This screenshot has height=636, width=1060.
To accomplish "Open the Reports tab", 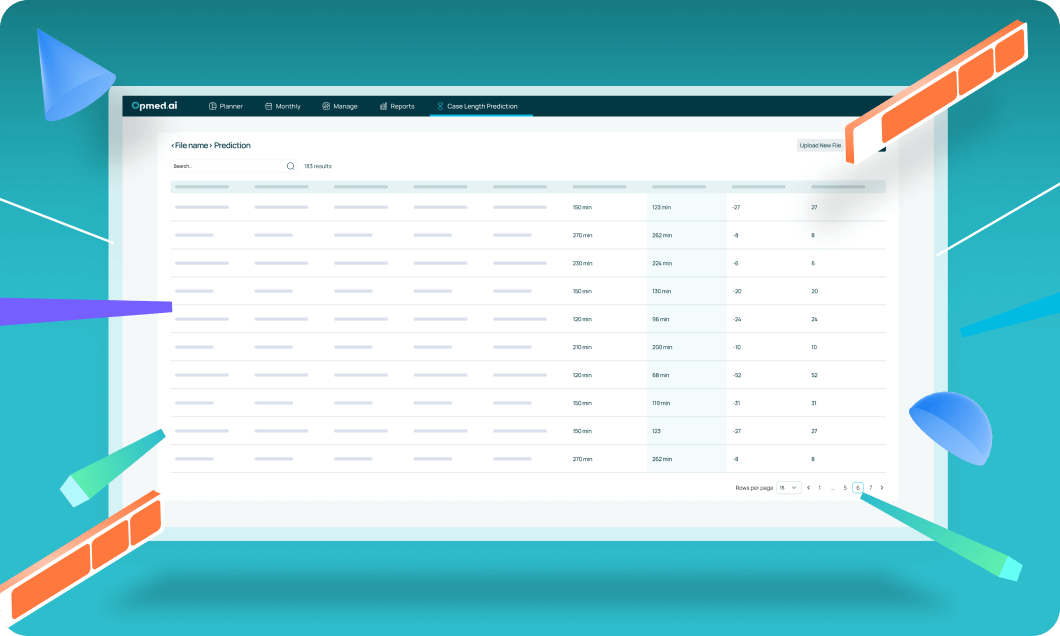I will 397,106.
